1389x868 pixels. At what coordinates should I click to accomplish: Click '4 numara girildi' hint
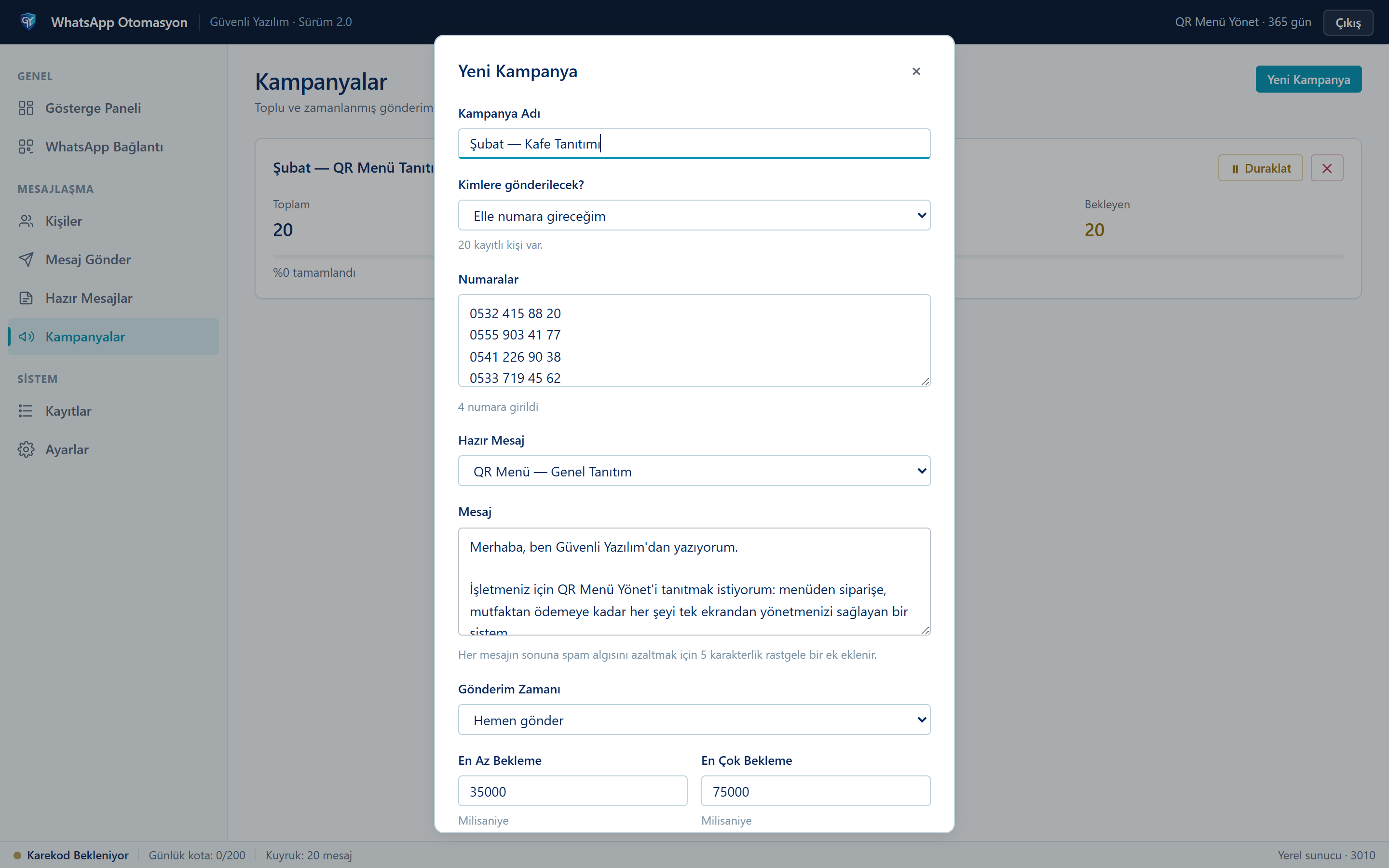498,407
